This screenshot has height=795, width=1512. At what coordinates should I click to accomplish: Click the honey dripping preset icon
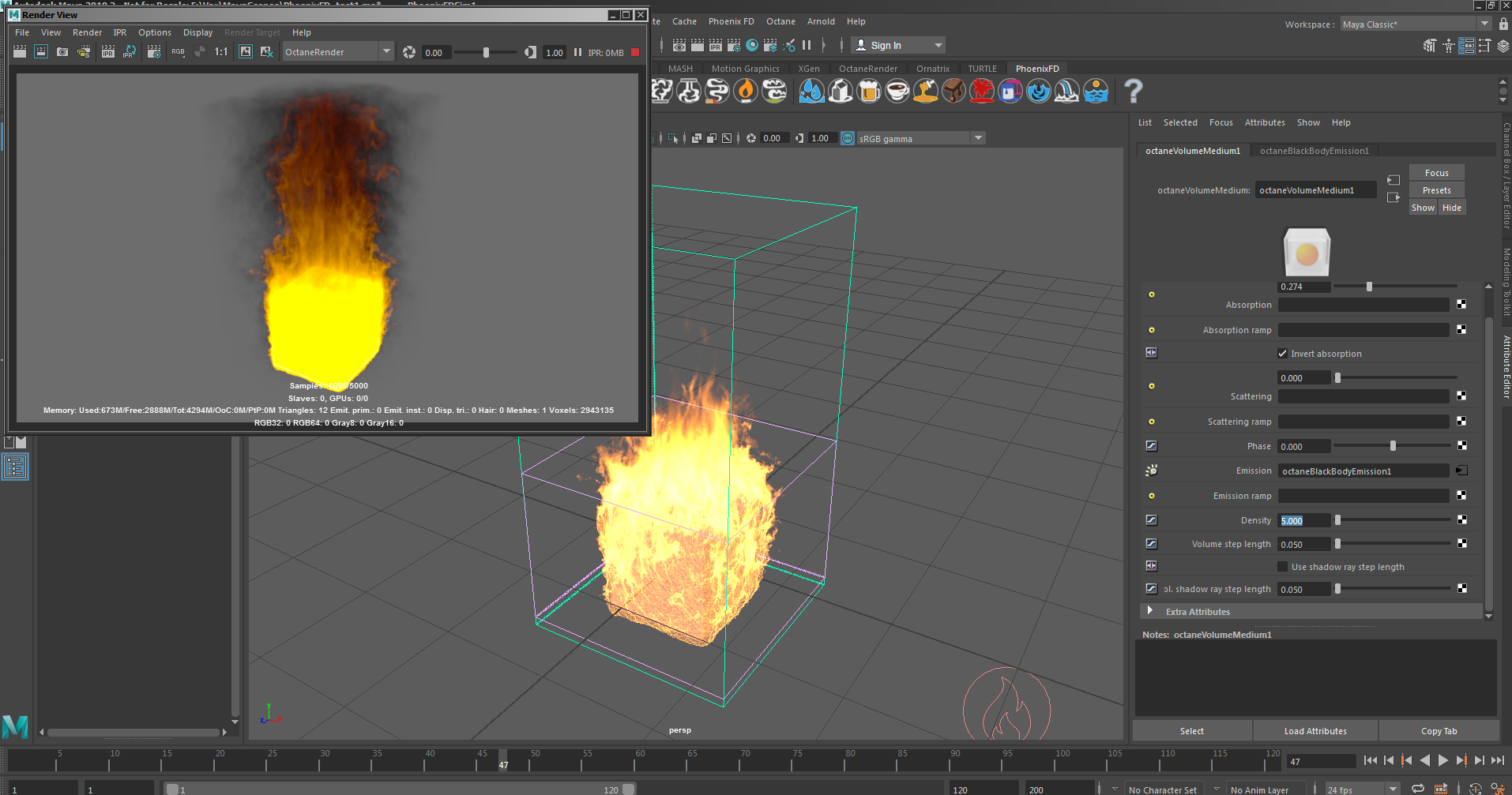[925, 91]
